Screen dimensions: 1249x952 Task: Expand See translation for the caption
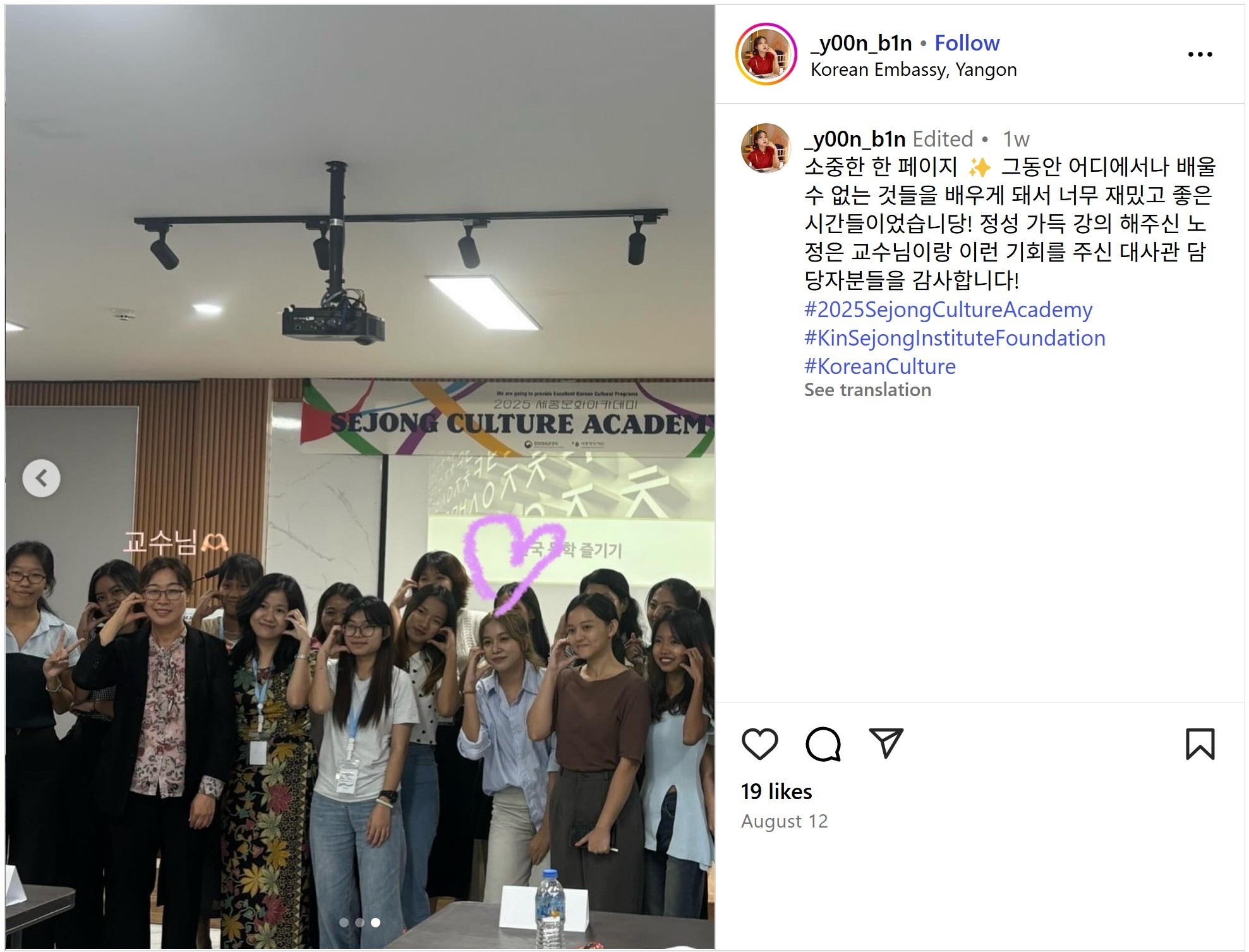point(867,390)
